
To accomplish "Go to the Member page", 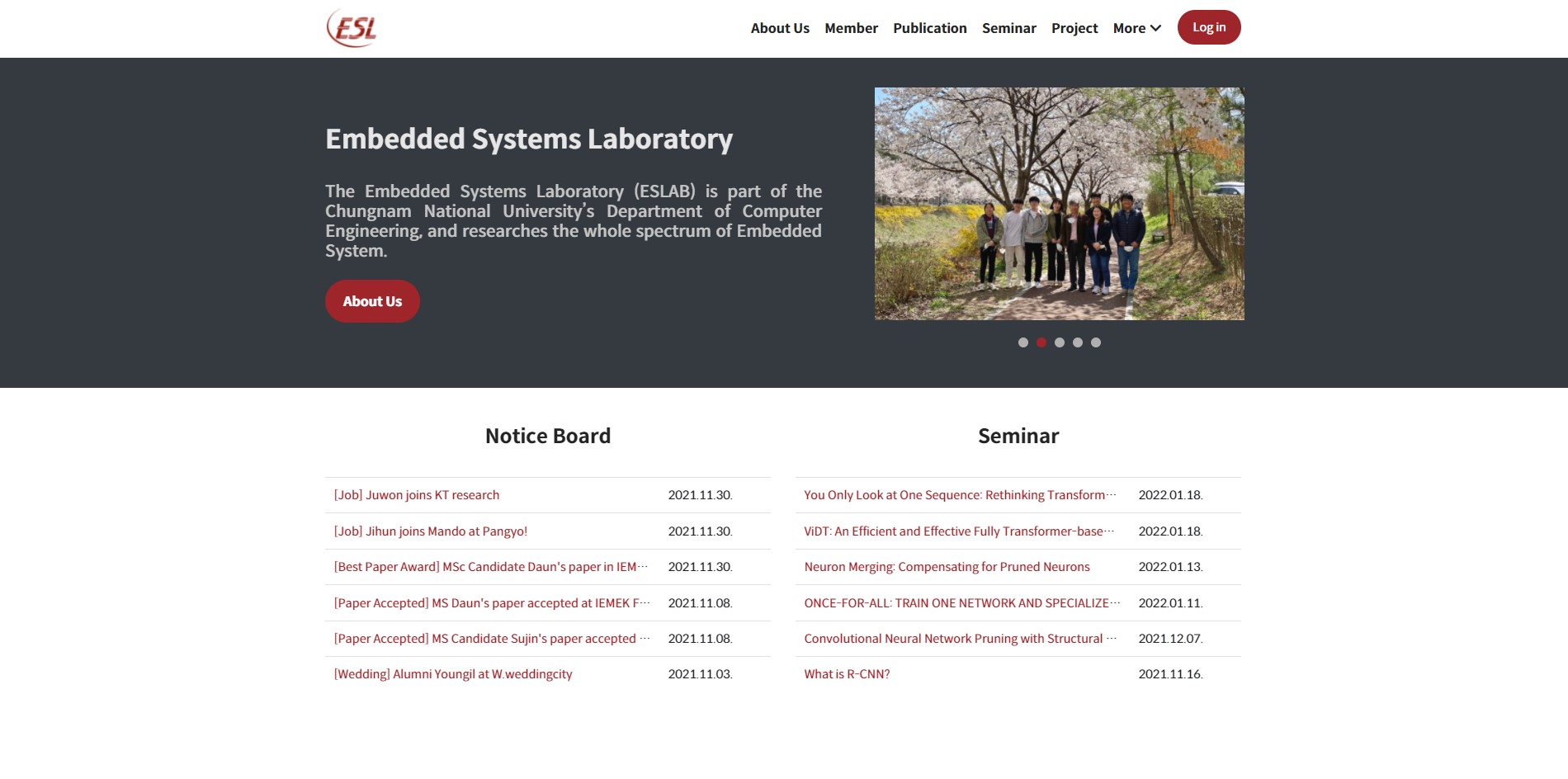I will tap(851, 28).
